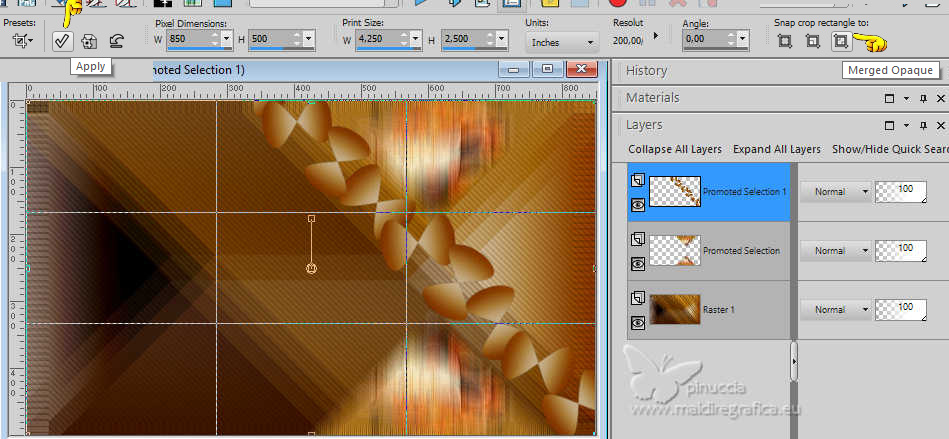Image resolution: width=949 pixels, height=439 pixels.
Task: Hide the Promoted Selection layer
Action: tap(638, 263)
